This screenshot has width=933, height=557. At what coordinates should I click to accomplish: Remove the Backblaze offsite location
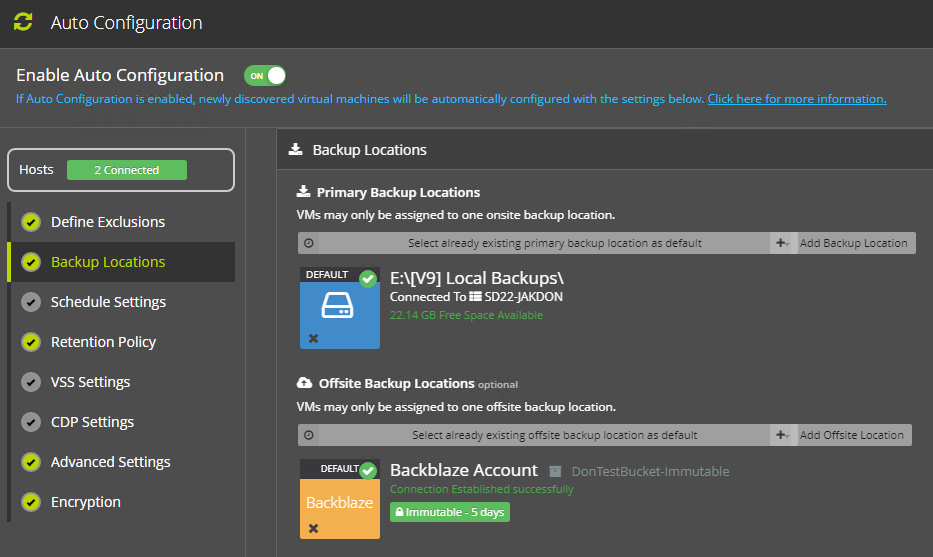point(314,528)
